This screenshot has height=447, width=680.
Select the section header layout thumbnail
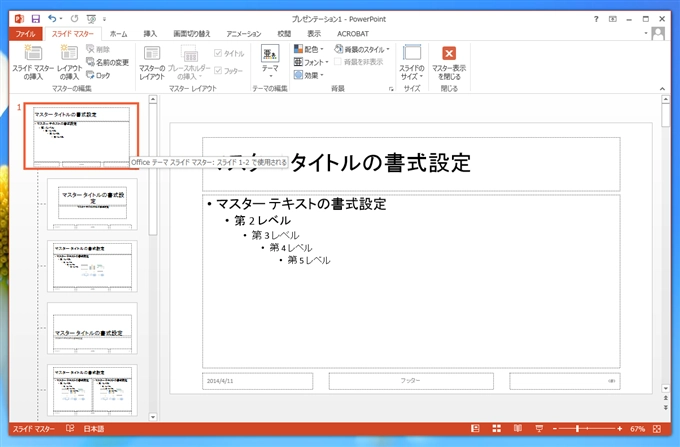click(x=92, y=328)
